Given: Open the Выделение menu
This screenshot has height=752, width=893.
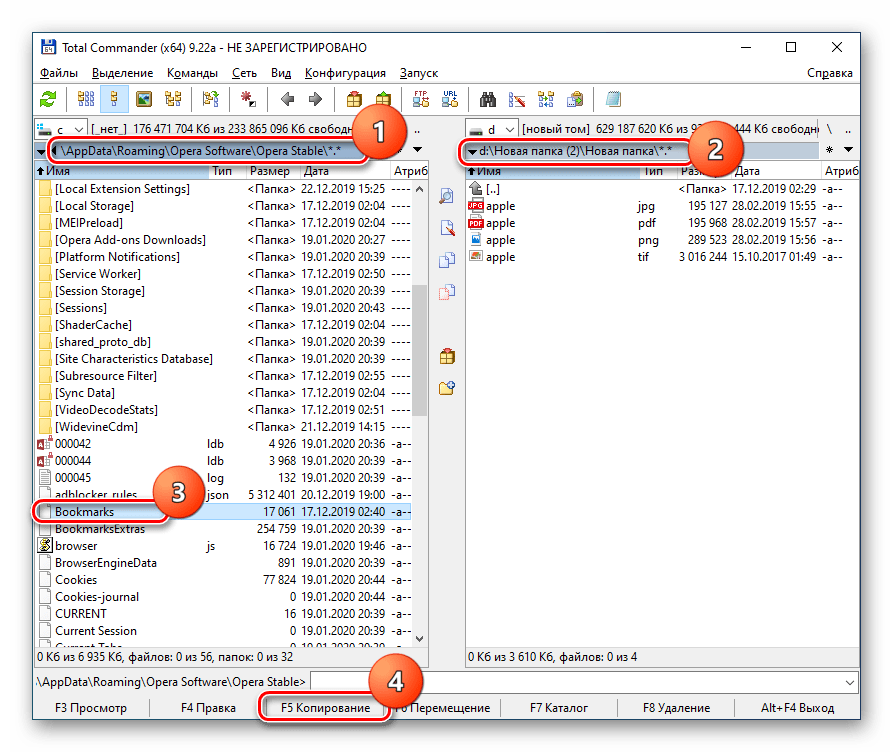Looking at the screenshot, I should point(122,73).
